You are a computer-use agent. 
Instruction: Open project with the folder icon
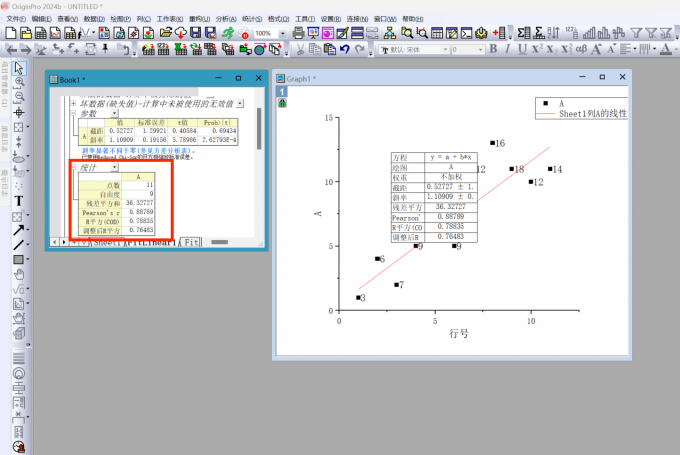[x=166, y=33]
